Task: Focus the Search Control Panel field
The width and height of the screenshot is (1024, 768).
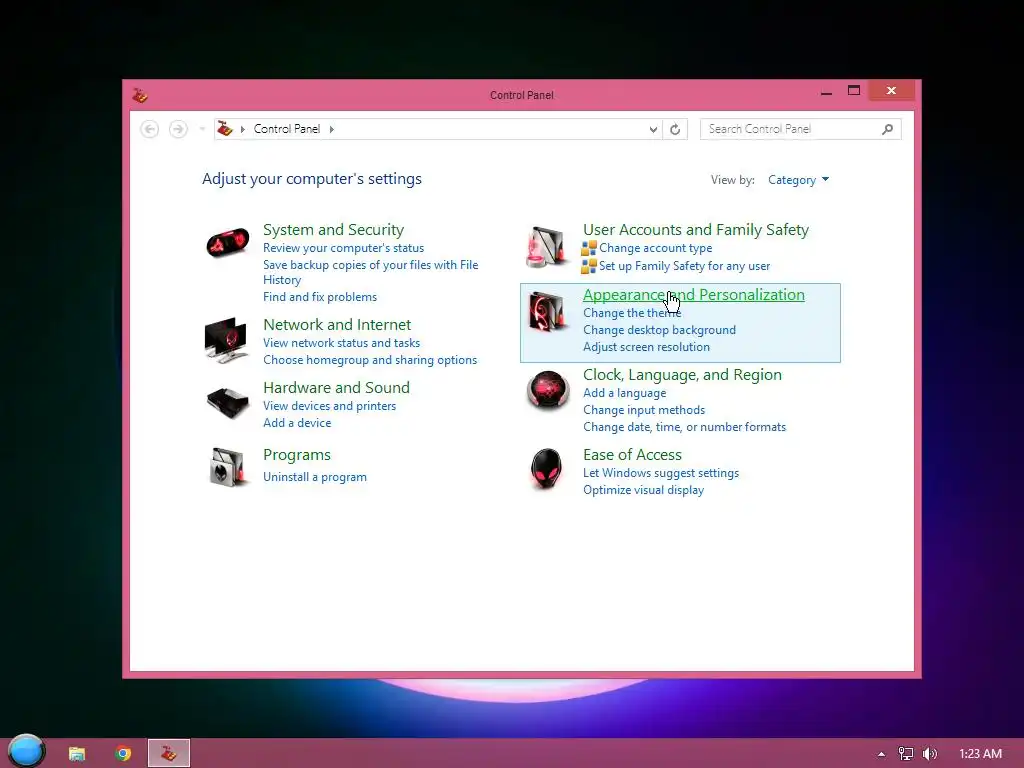Action: pos(801,129)
